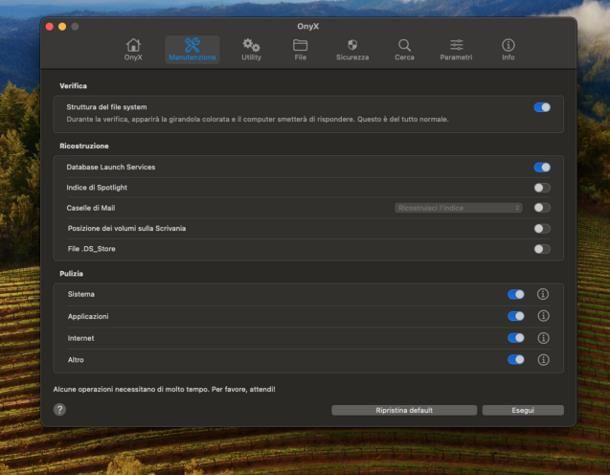
Task: Enable File .DS_Store switch
Action: pos(542,249)
